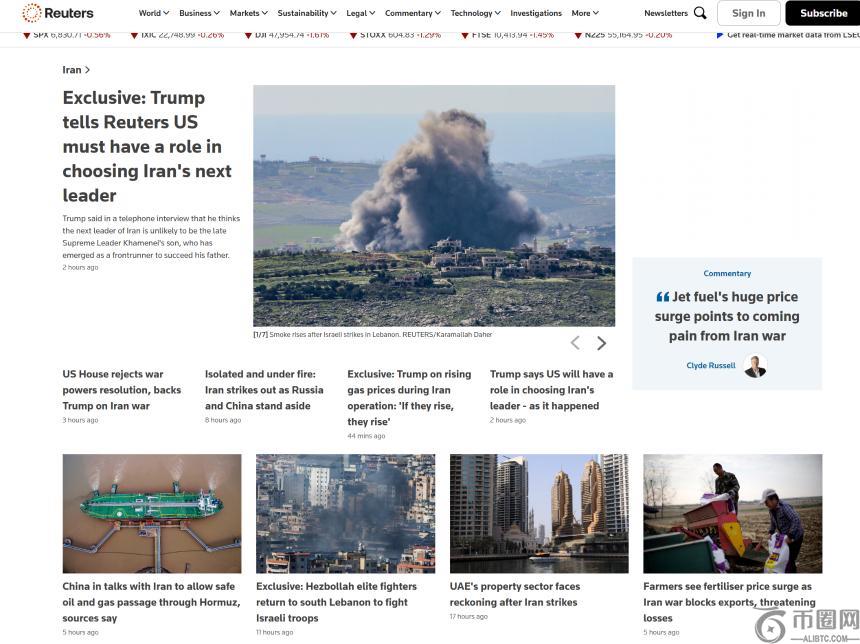Viewport: 860px width, 644px height.
Task: Expand the Legal menu
Action: tap(360, 13)
